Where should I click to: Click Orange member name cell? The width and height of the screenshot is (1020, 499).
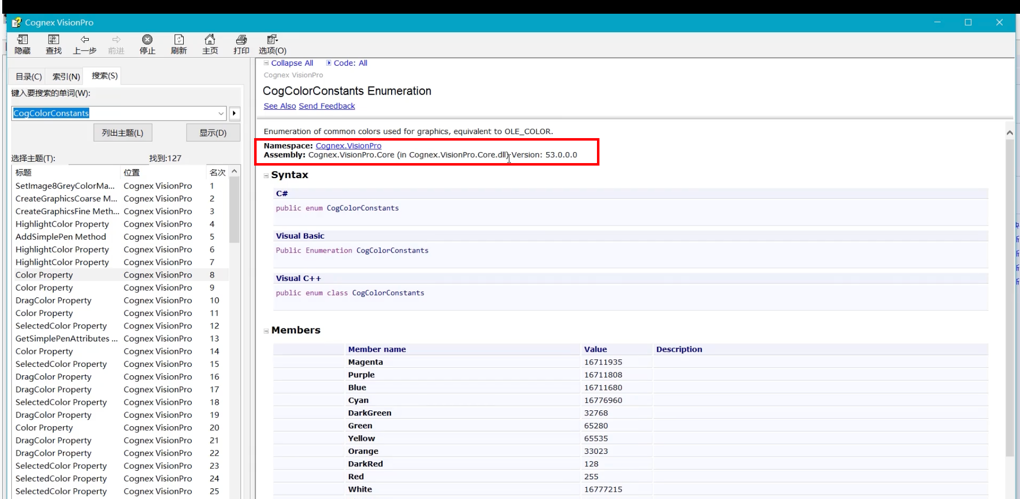click(x=463, y=451)
